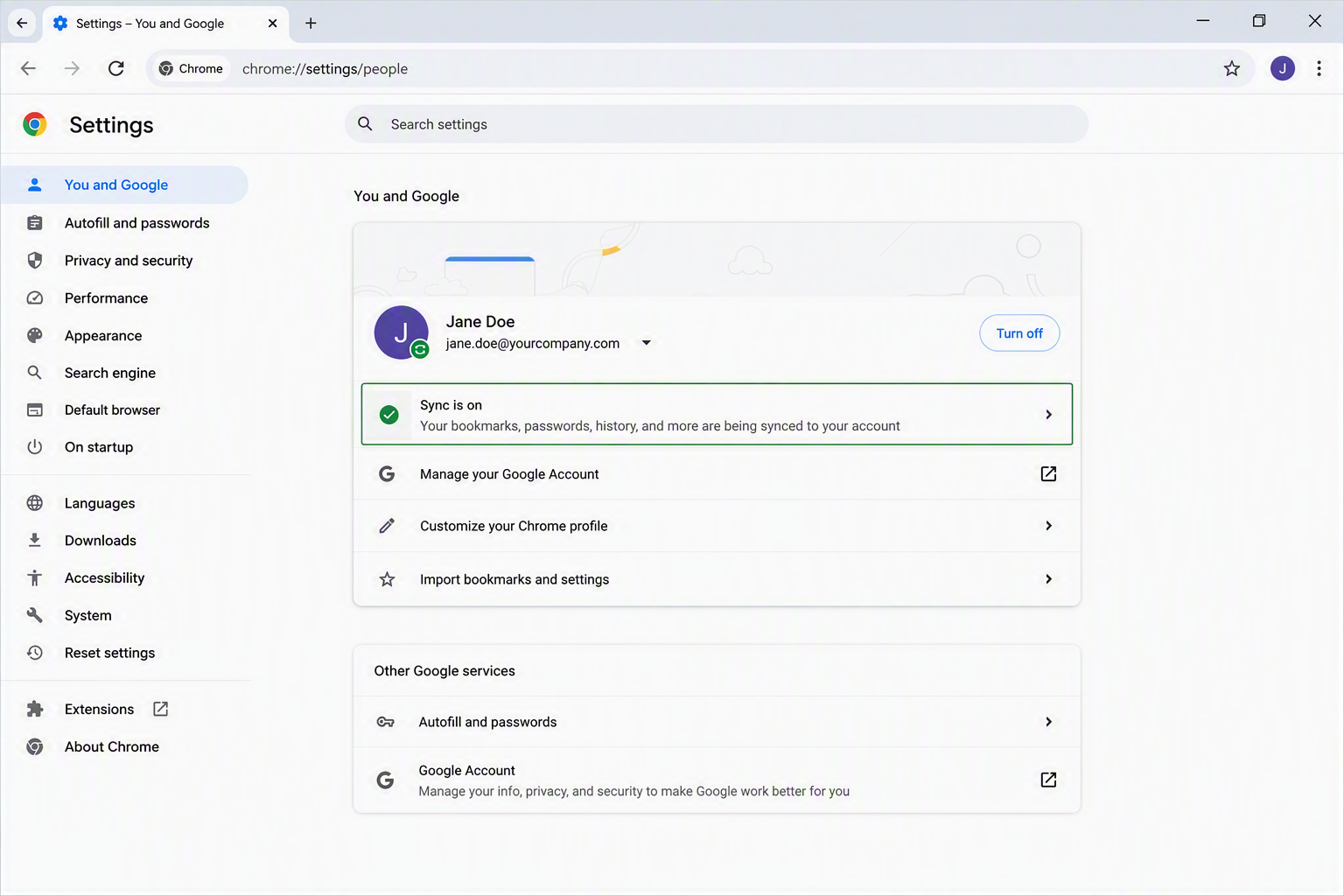1344x896 pixels.
Task: Expand Sync is on chevron
Action: [x=1048, y=415]
